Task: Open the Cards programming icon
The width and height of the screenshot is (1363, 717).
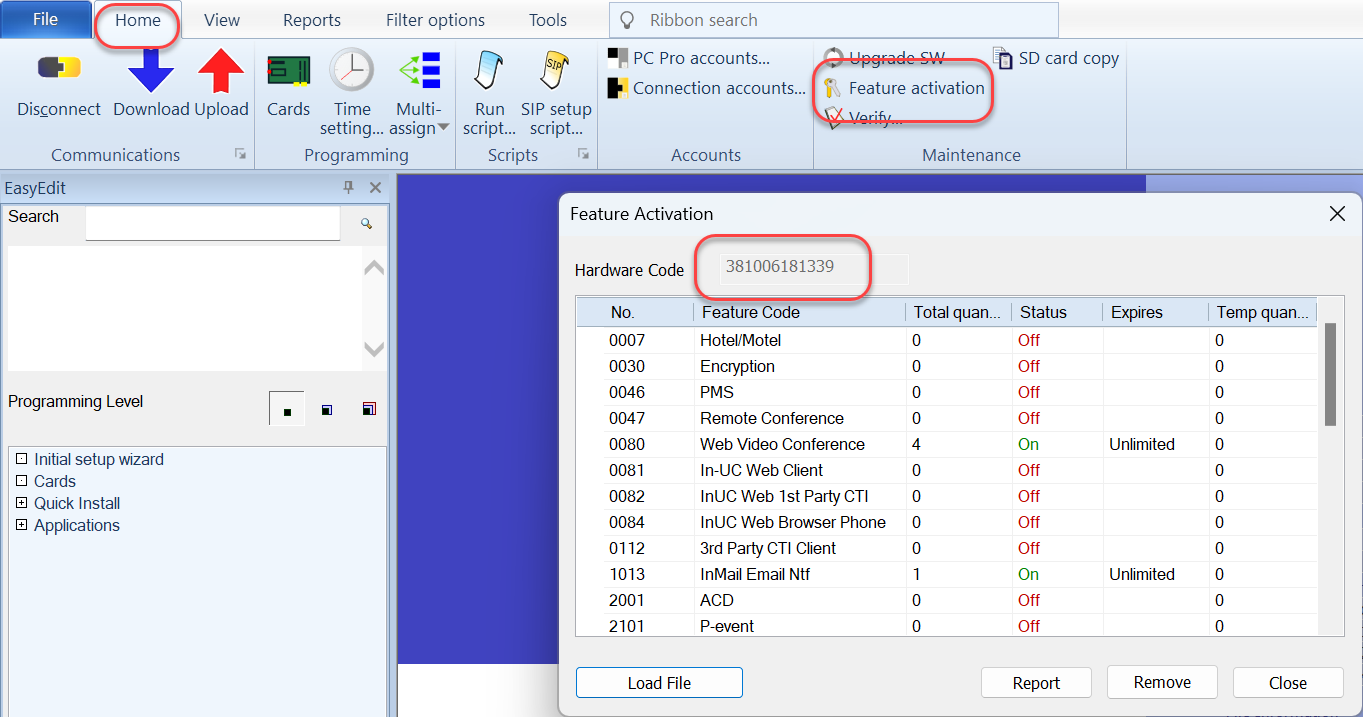Action: click(288, 70)
